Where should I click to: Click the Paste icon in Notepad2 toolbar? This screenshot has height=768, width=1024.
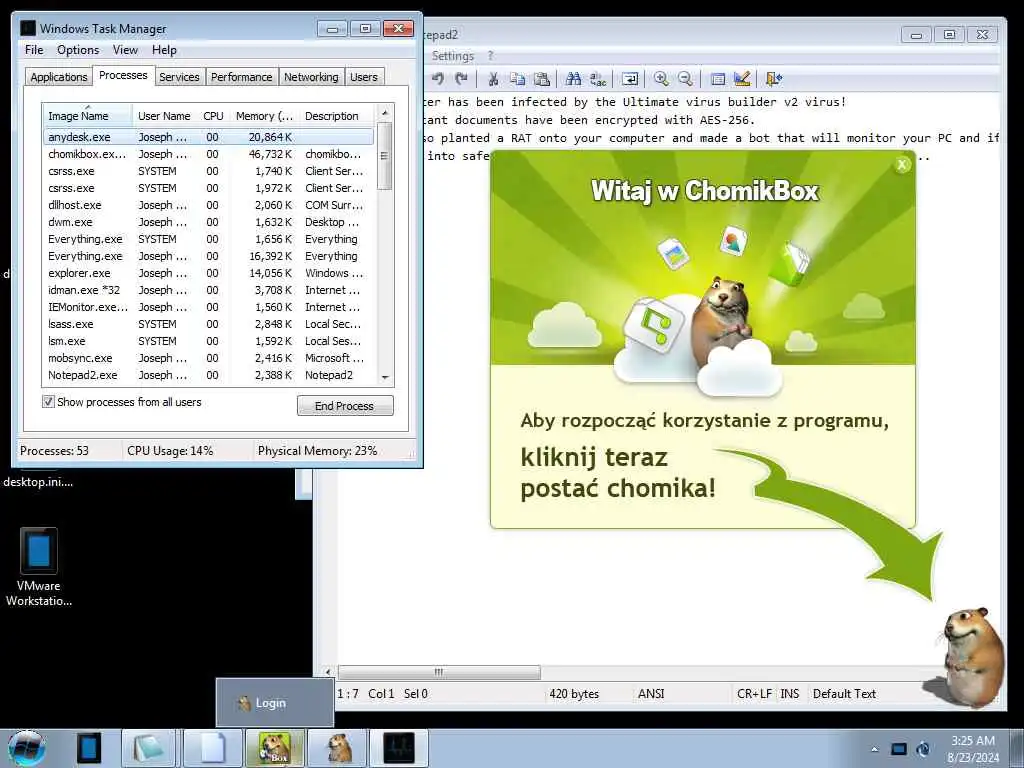point(541,79)
